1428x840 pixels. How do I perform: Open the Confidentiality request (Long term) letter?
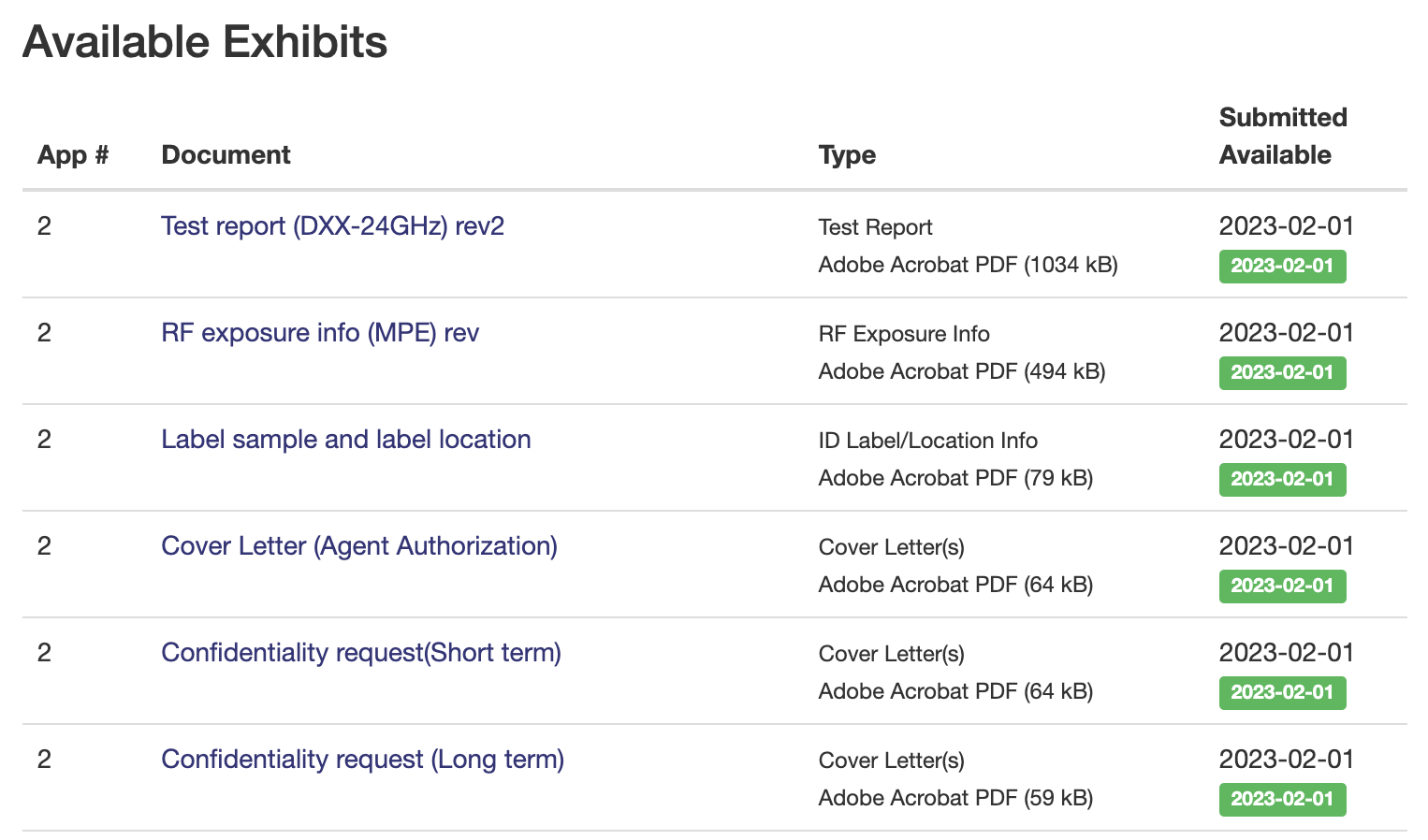point(363,759)
